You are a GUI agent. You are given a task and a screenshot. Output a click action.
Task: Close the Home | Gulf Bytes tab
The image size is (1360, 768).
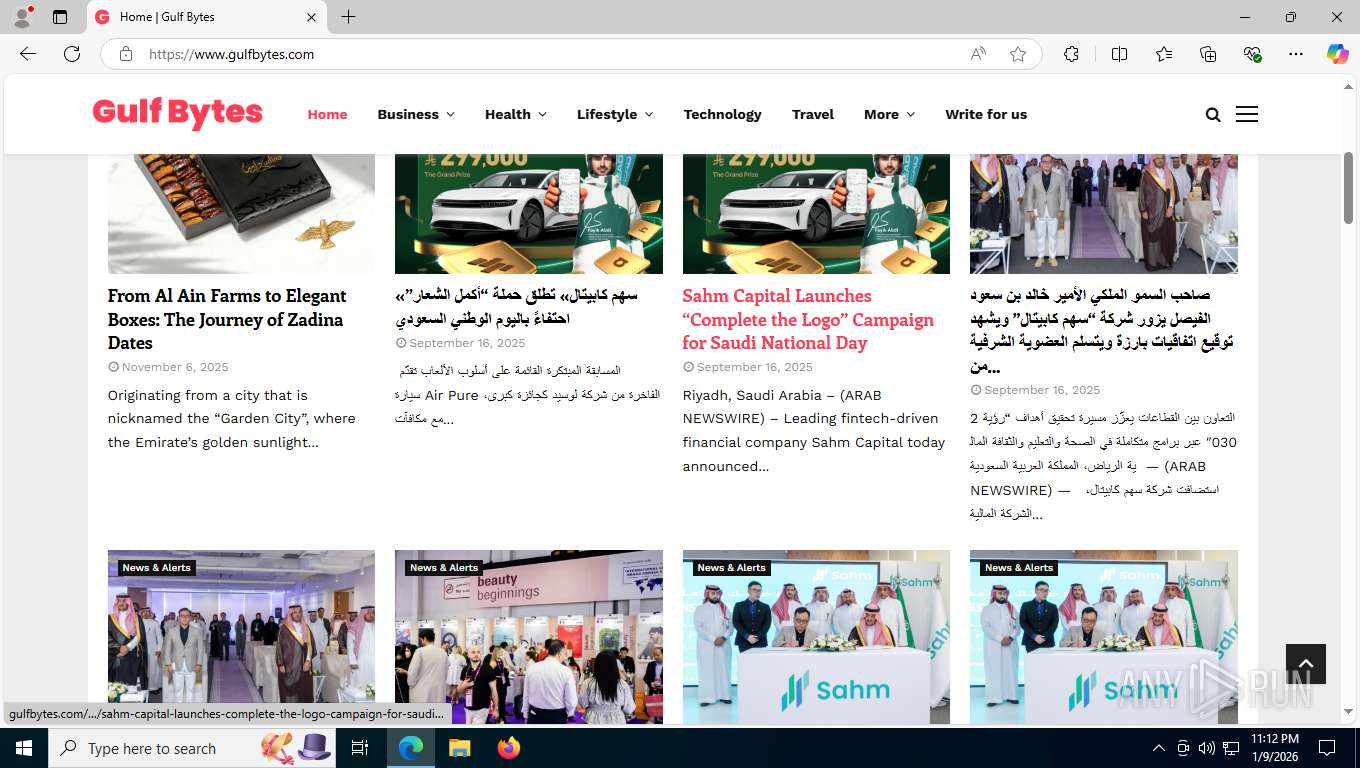[x=311, y=17]
